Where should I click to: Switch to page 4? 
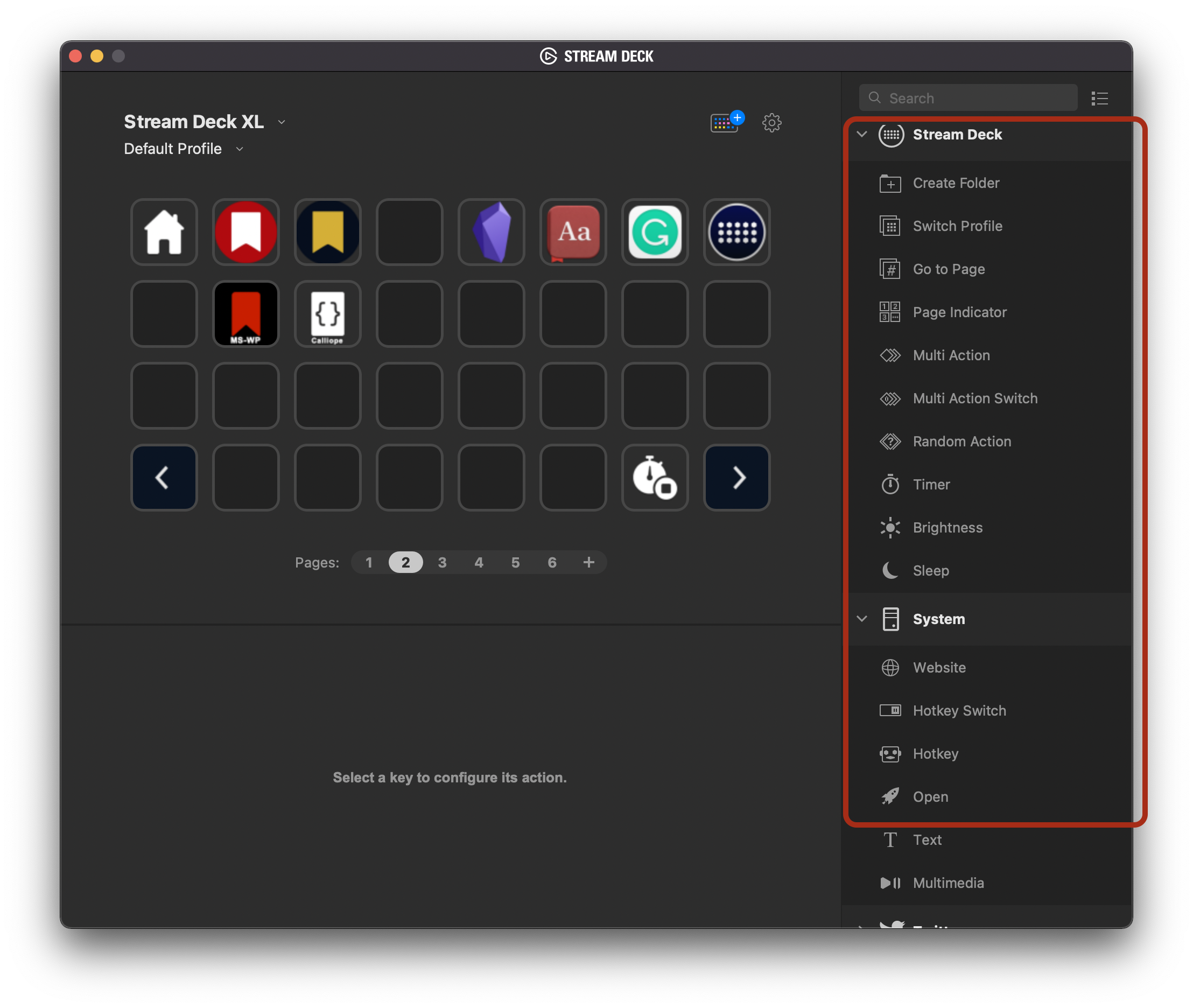coord(479,562)
